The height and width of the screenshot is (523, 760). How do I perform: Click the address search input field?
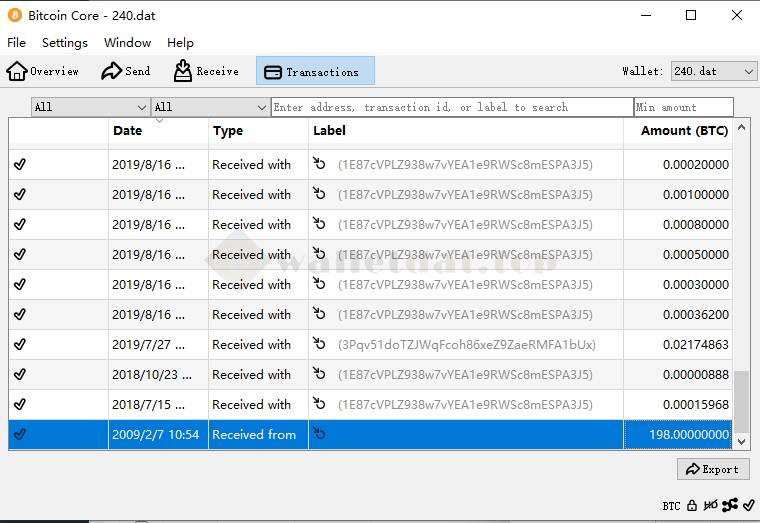451,107
